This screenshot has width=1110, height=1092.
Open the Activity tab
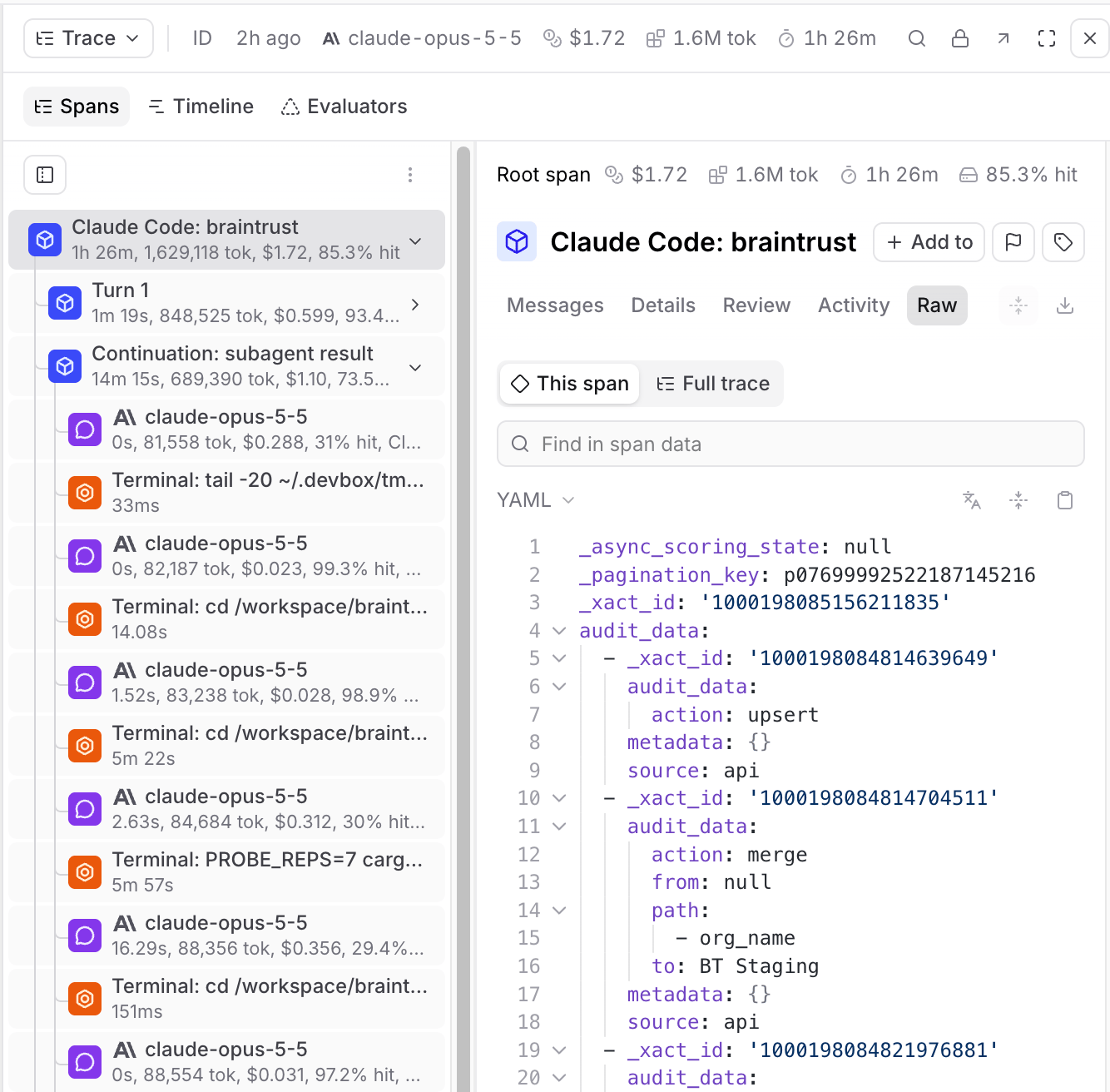(x=854, y=305)
